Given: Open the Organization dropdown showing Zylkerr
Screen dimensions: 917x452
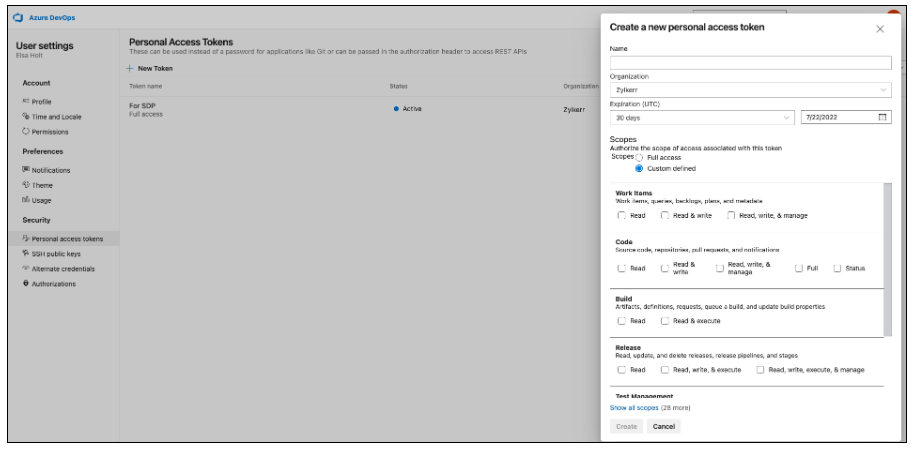Looking at the screenshot, I should [x=750, y=90].
